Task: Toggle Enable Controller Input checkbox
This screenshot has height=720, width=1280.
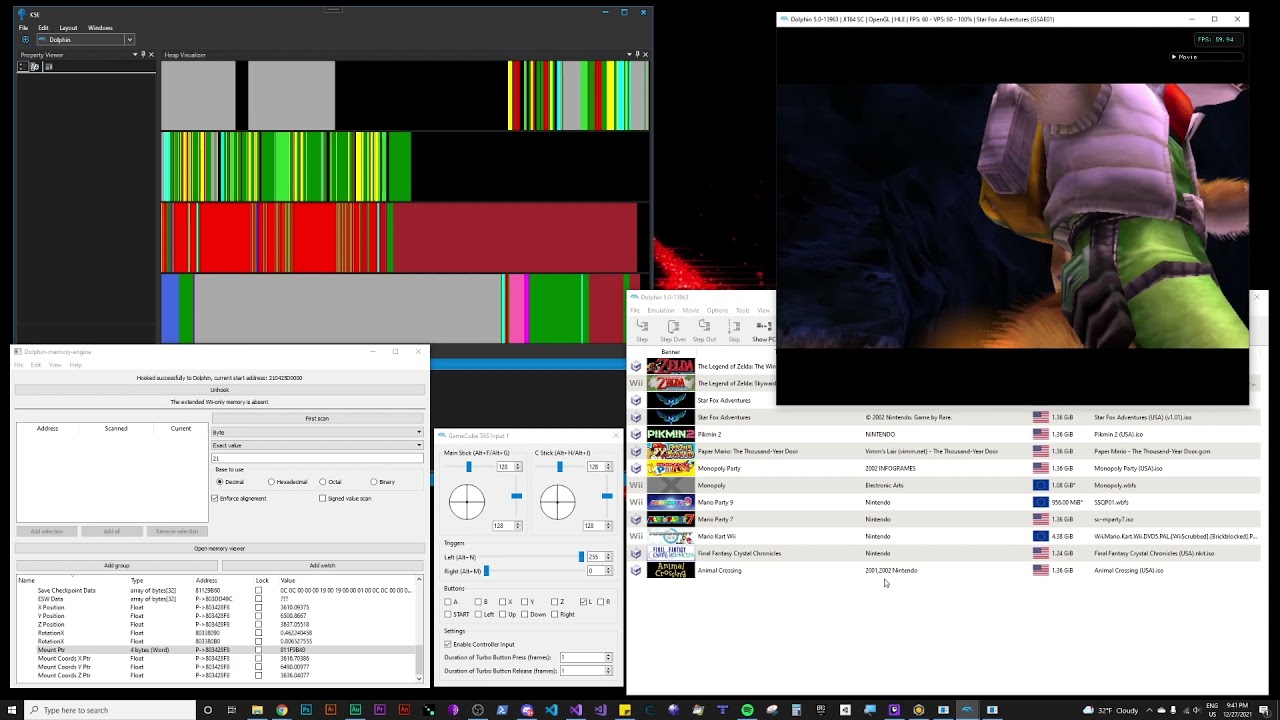Action: pos(448,644)
